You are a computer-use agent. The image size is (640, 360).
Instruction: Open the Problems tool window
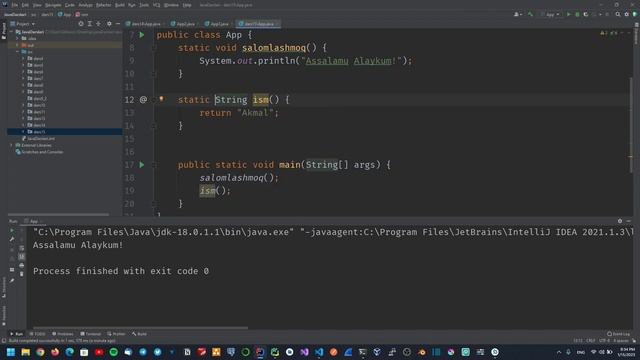pyautogui.click(x=63, y=334)
